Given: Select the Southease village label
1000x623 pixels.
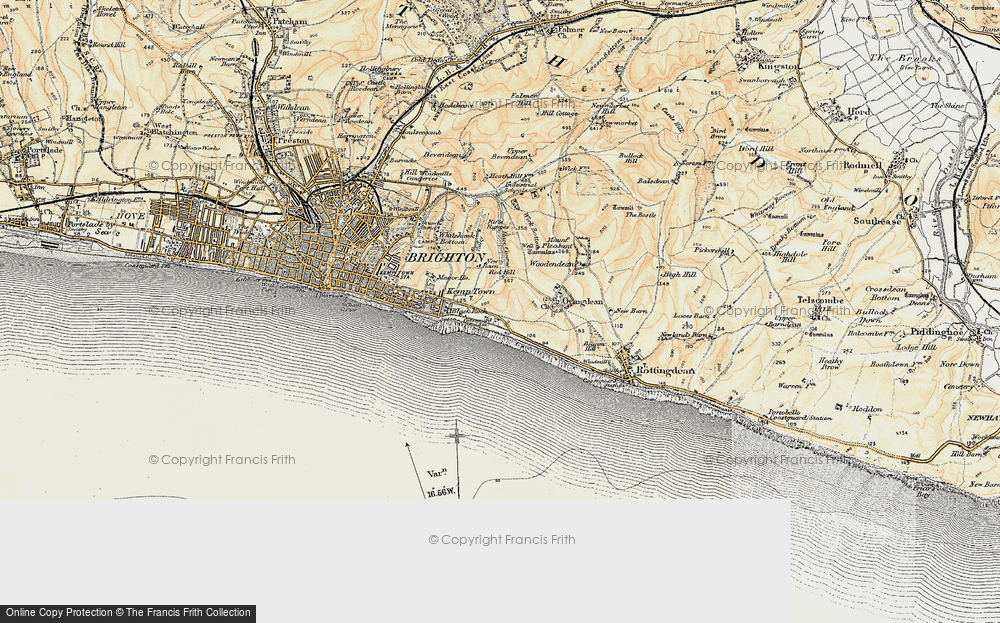Looking at the screenshot, I should (878, 221).
